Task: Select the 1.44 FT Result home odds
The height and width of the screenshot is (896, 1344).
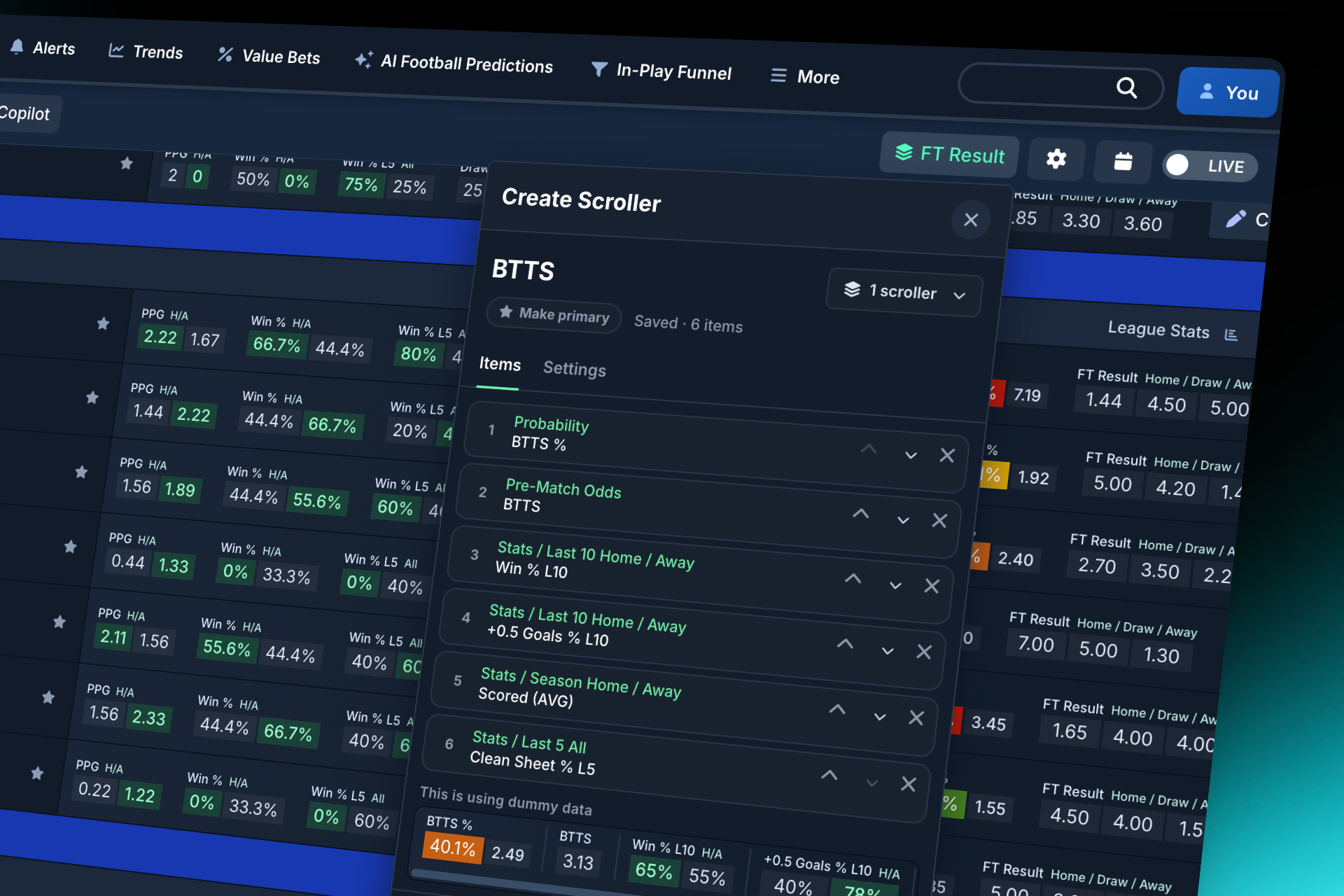Action: click(x=1104, y=400)
